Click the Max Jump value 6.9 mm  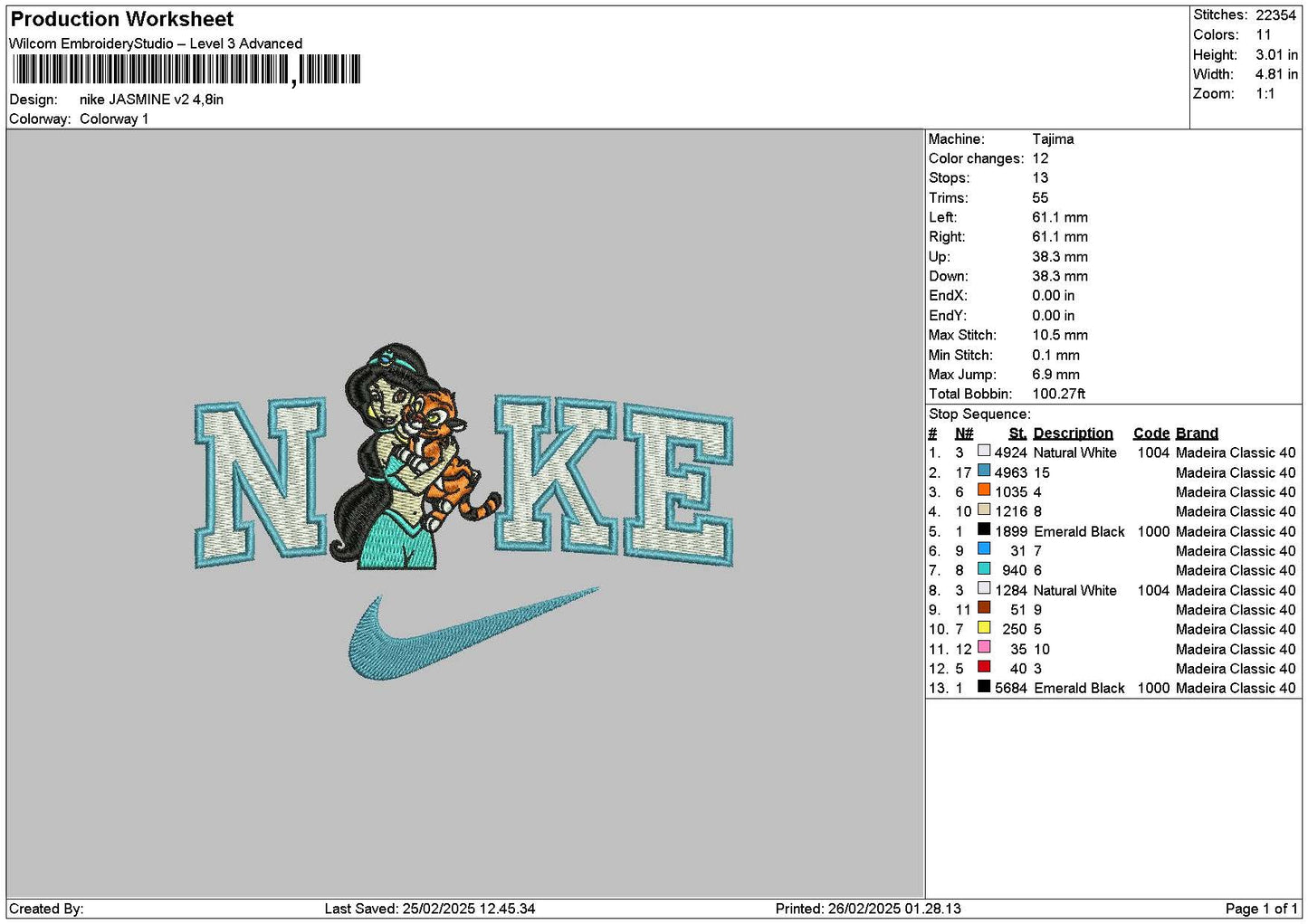[1055, 375]
